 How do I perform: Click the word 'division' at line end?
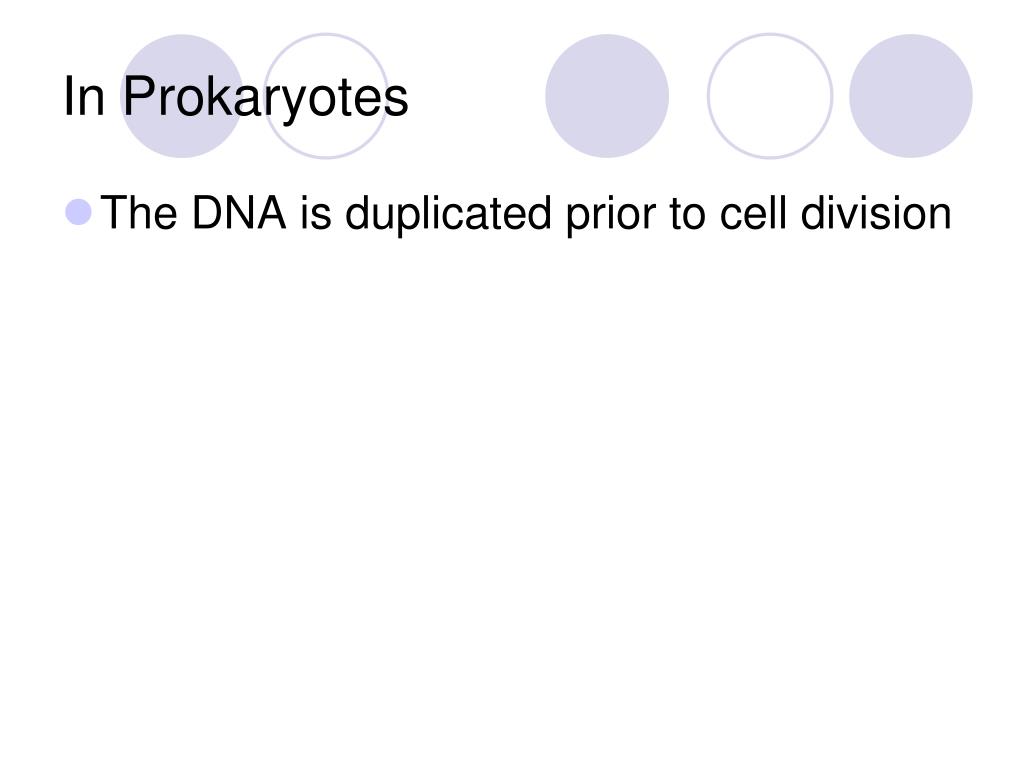[876, 212]
